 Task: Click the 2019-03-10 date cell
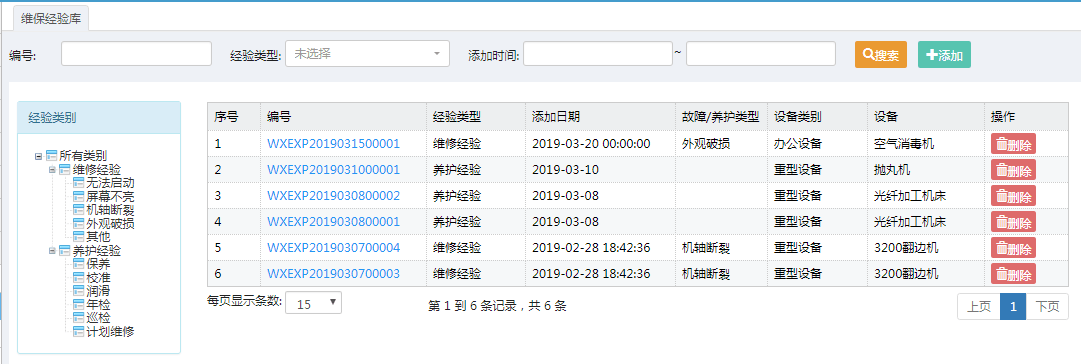coord(600,170)
